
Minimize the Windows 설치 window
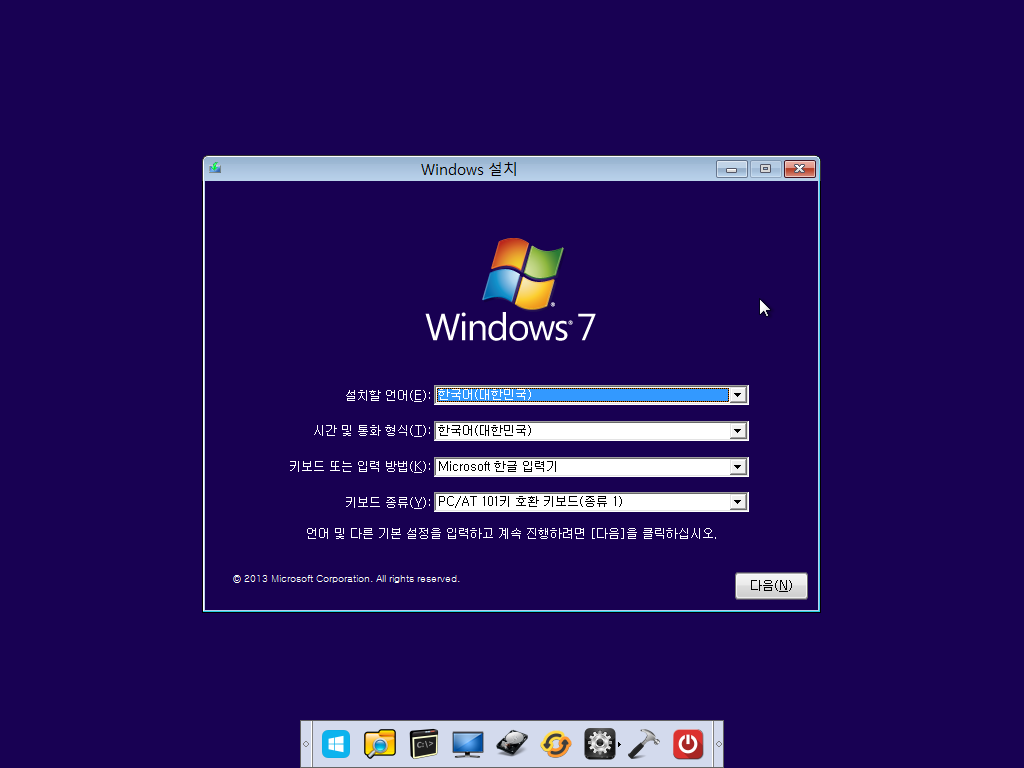tap(731, 169)
